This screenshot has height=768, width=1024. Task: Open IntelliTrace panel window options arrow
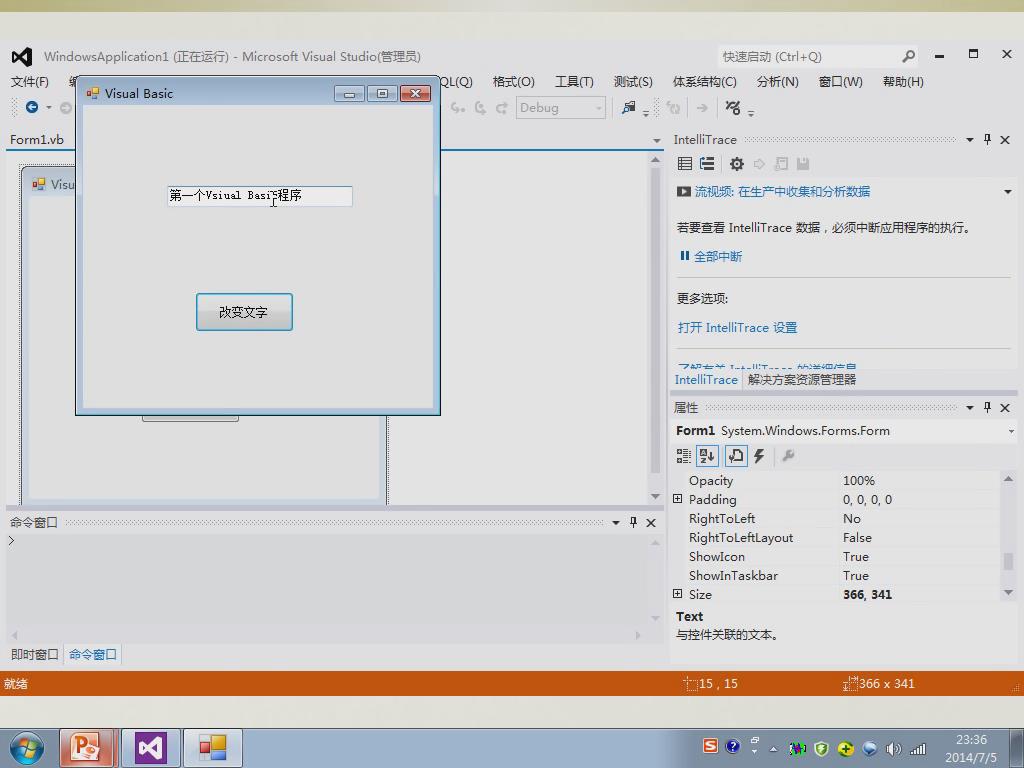(970, 140)
